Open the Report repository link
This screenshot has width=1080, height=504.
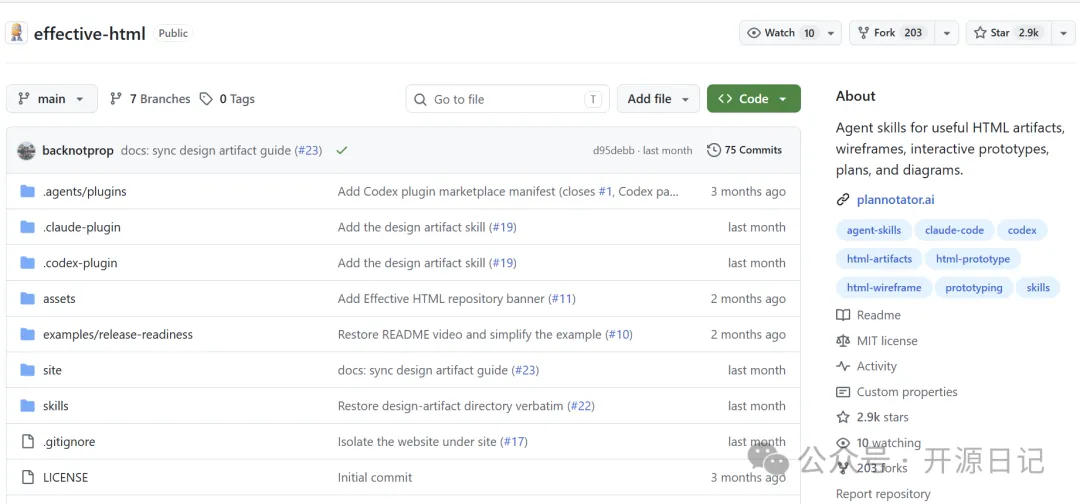pos(883,494)
